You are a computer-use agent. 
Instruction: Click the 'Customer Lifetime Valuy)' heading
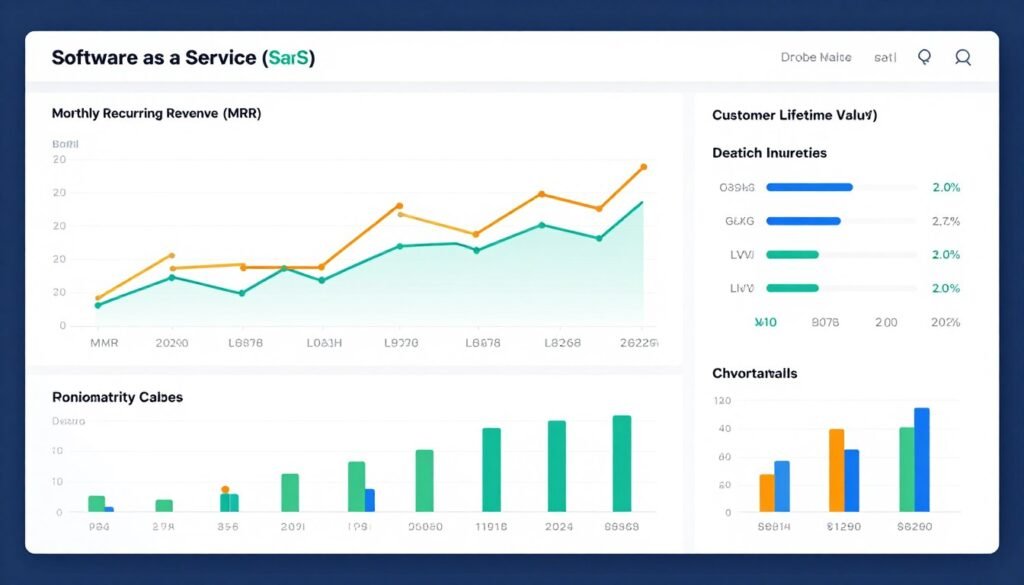[x=795, y=116]
